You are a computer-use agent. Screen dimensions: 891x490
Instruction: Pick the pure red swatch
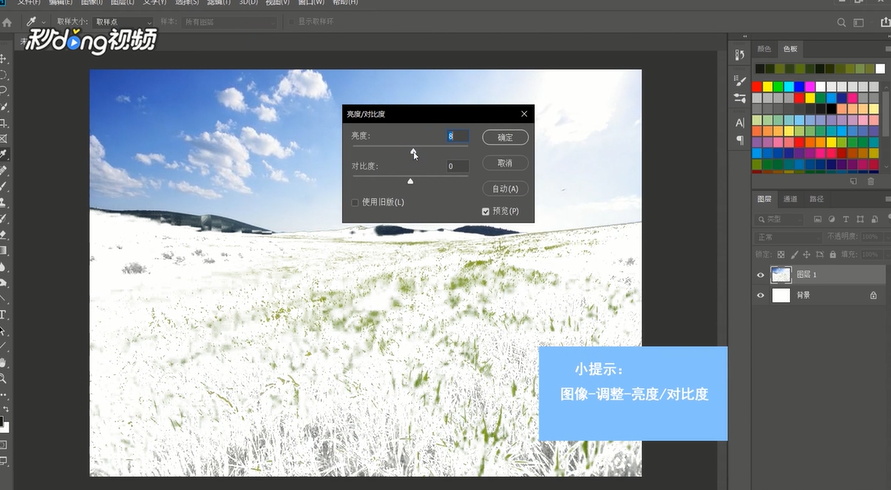[757, 86]
